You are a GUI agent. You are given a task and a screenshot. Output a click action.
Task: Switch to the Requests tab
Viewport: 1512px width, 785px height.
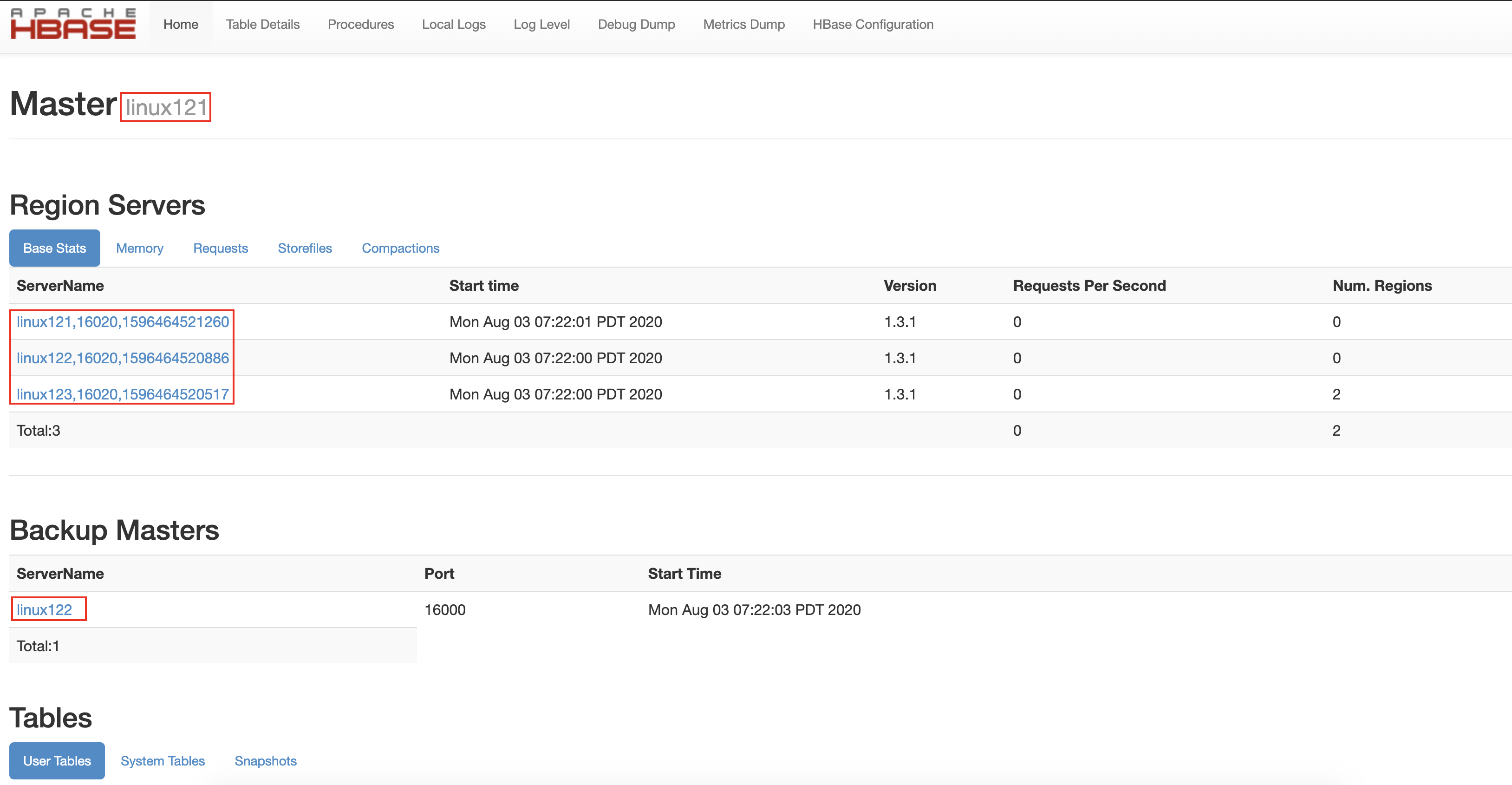point(221,248)
